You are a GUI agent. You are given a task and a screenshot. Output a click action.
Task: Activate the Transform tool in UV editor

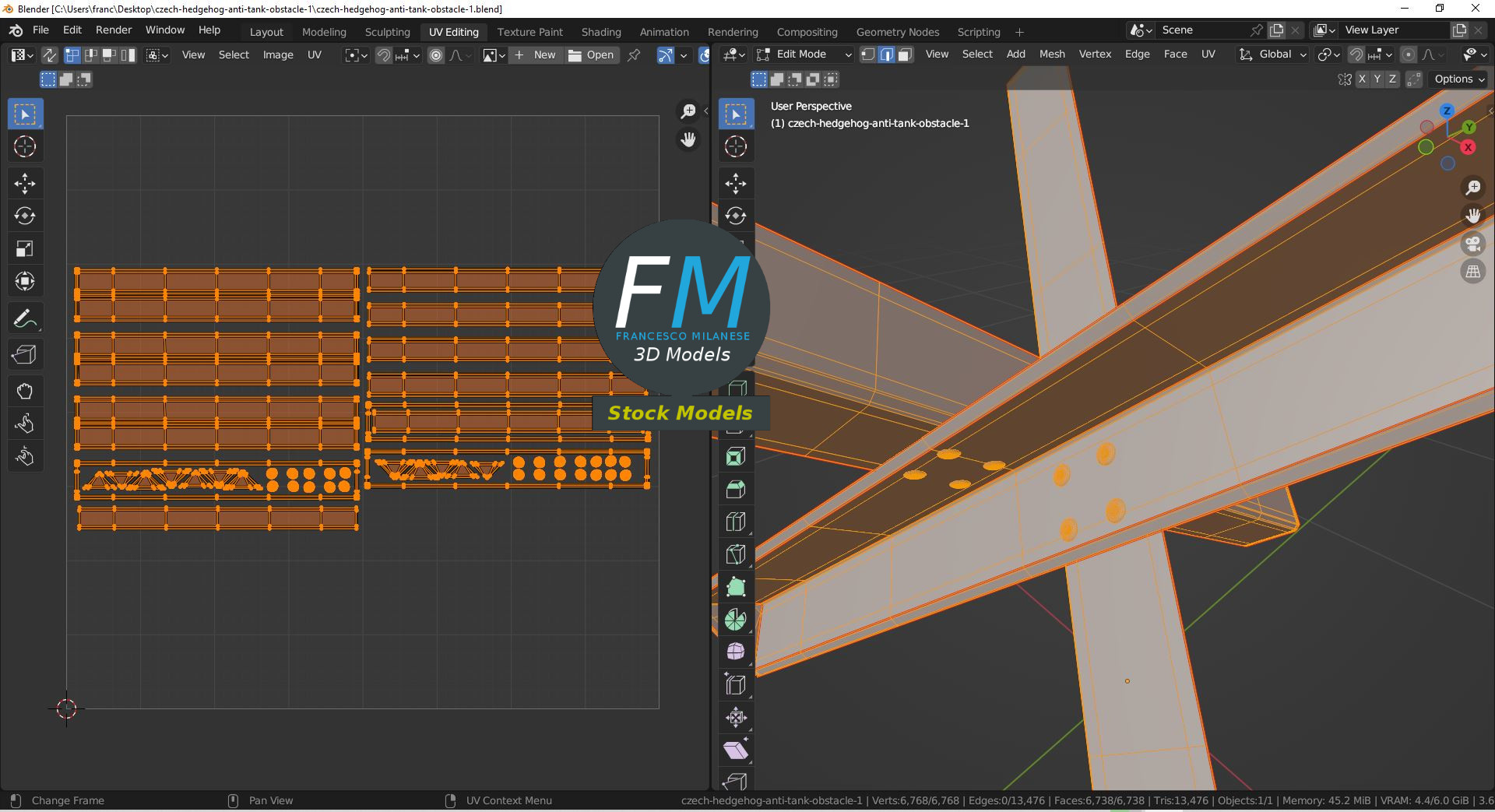pyautogui.click(x=25, y=281)
